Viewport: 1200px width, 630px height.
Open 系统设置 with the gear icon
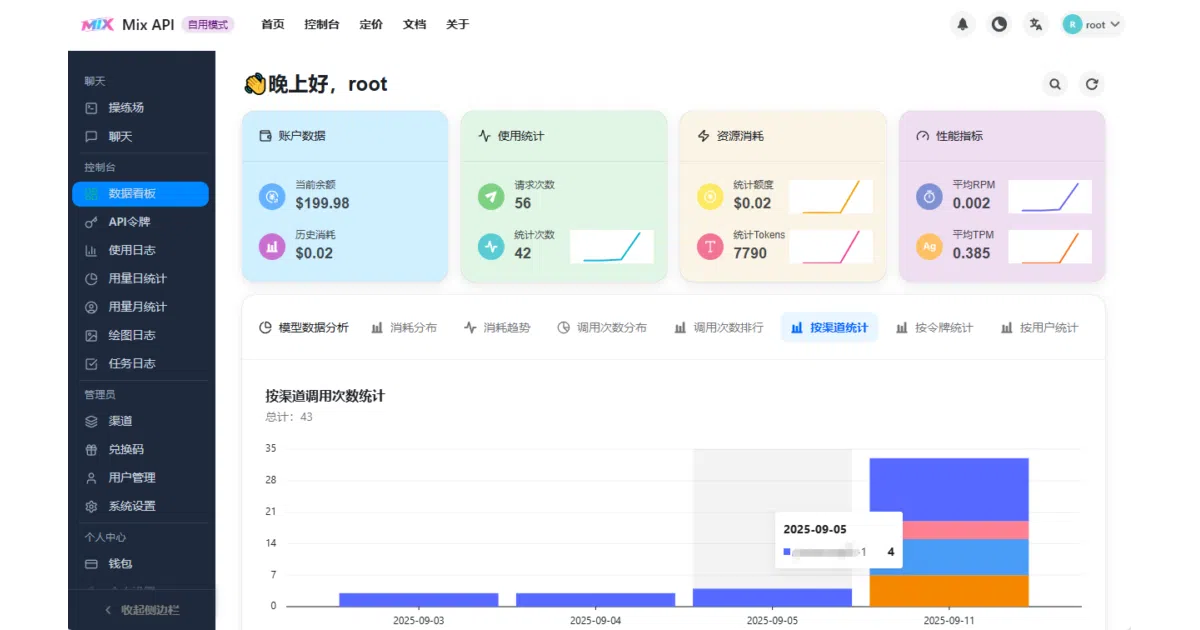point(140,506)
